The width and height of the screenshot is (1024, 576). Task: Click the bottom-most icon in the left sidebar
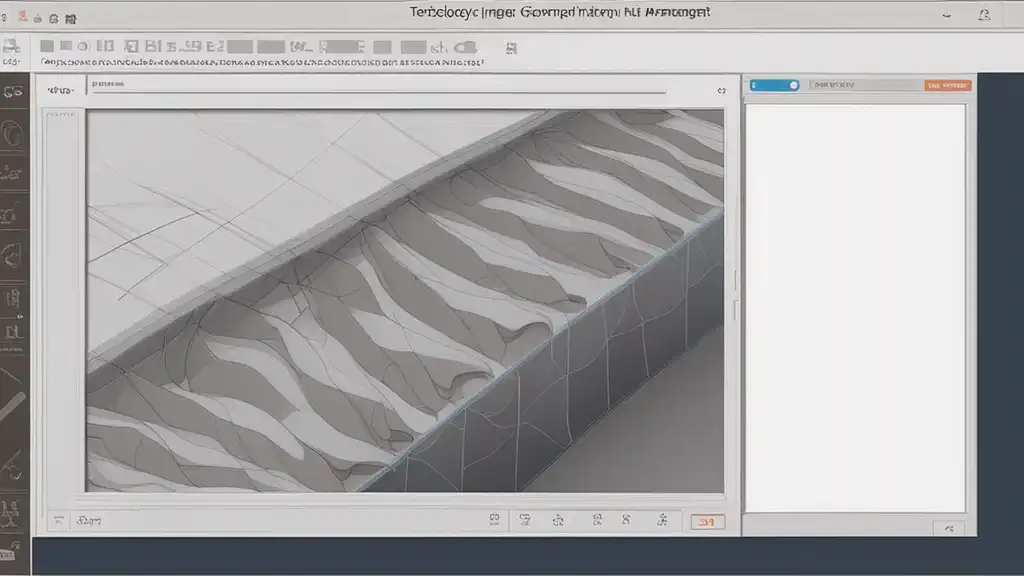(x=13, y=551)
